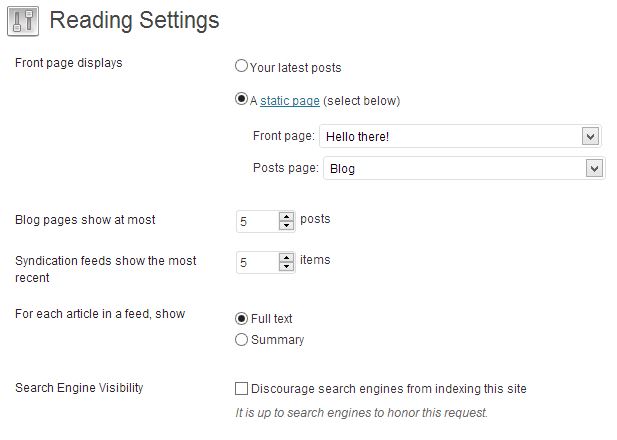Select 'A static page' radio option
Viewport: 617px width, 440px height.
(x=241, y=99)
